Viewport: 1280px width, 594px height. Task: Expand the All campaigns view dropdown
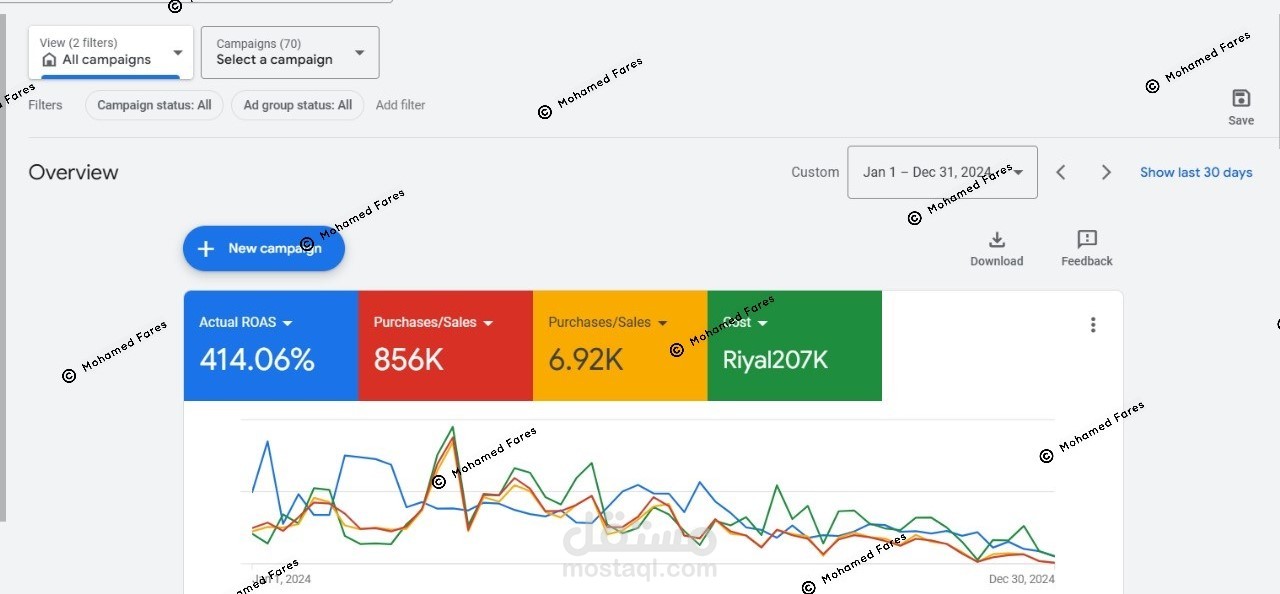178,53
